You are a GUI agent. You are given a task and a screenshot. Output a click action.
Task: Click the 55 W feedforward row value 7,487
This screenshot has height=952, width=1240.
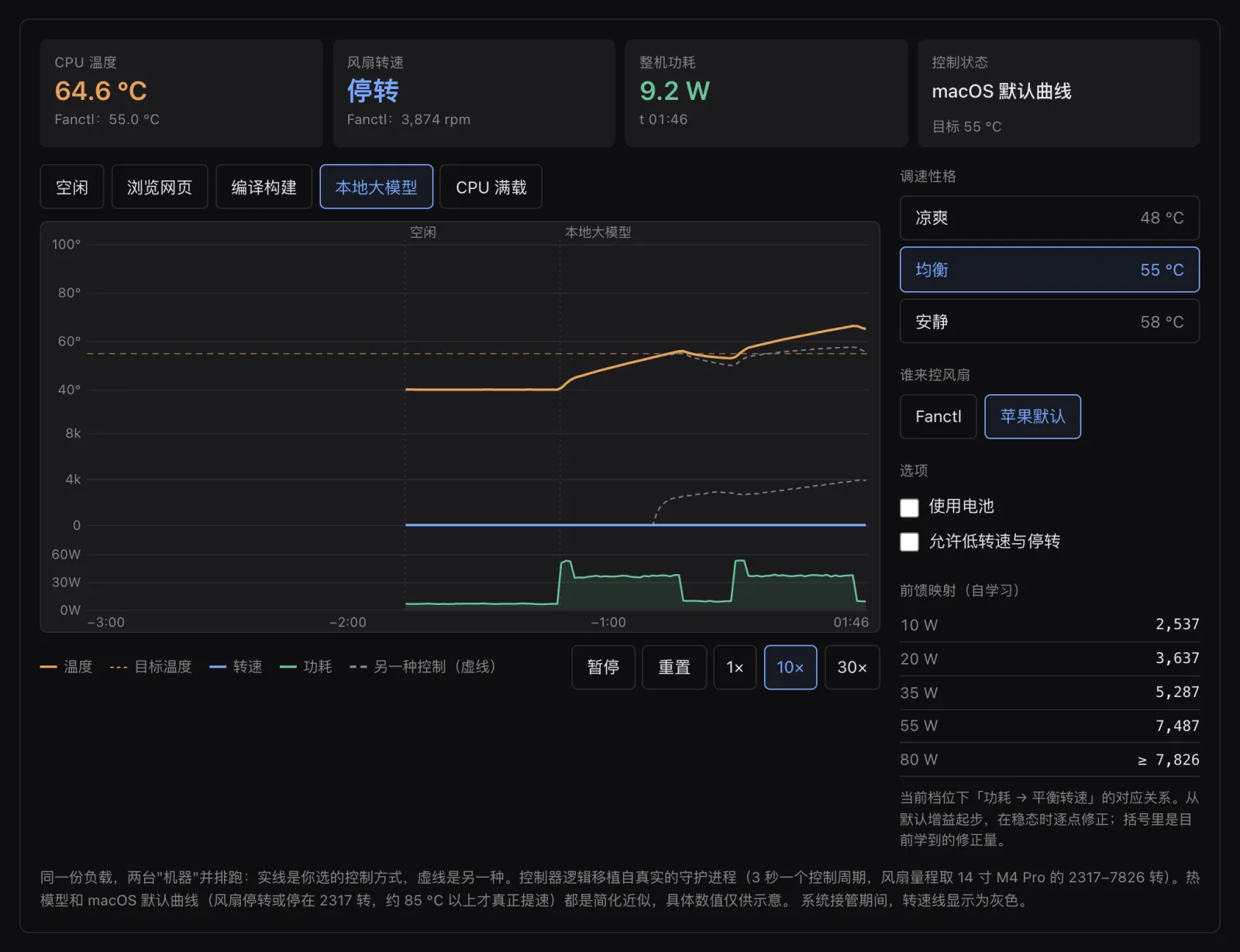pos(1177,726)
